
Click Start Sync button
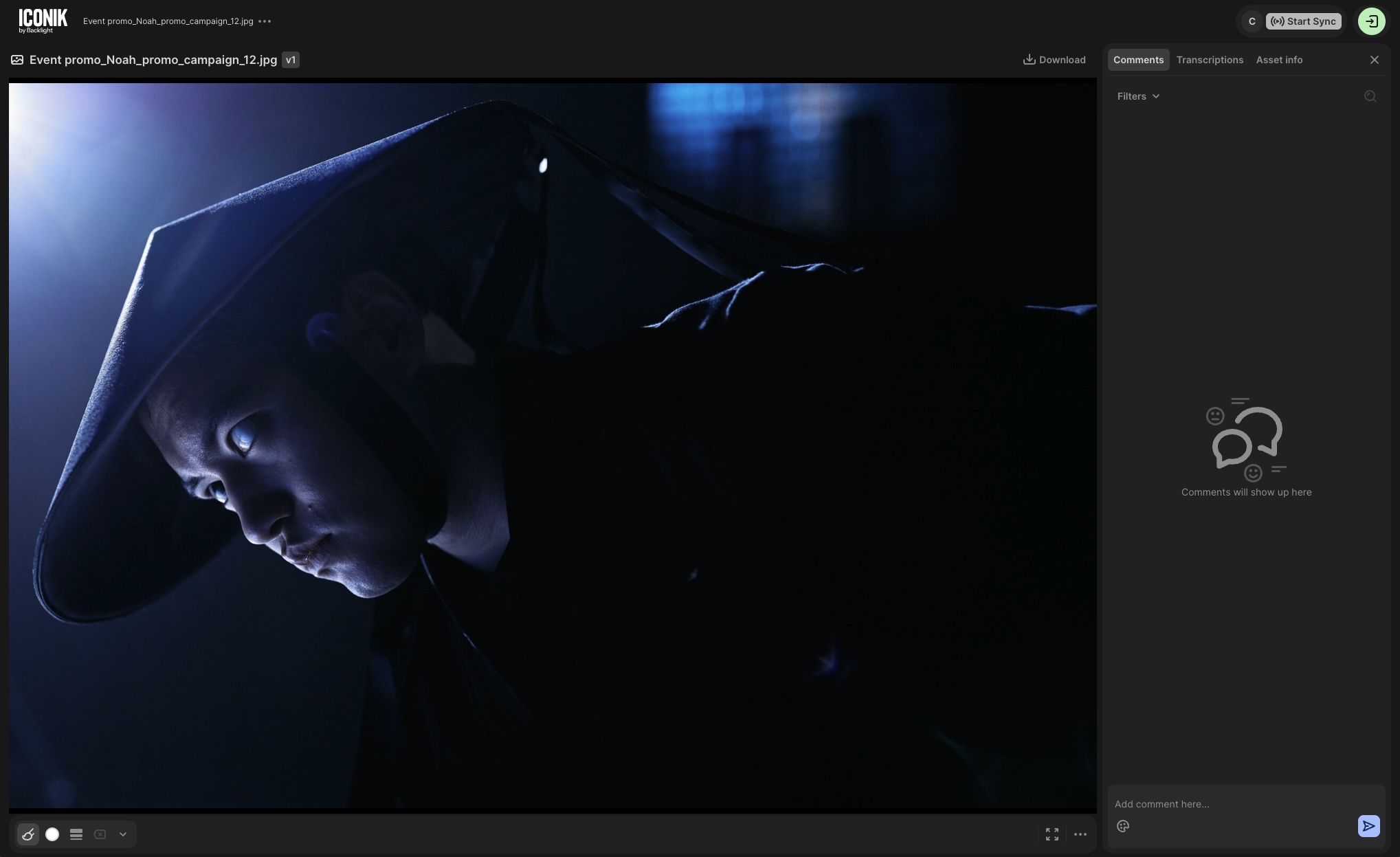point(1303,21)
